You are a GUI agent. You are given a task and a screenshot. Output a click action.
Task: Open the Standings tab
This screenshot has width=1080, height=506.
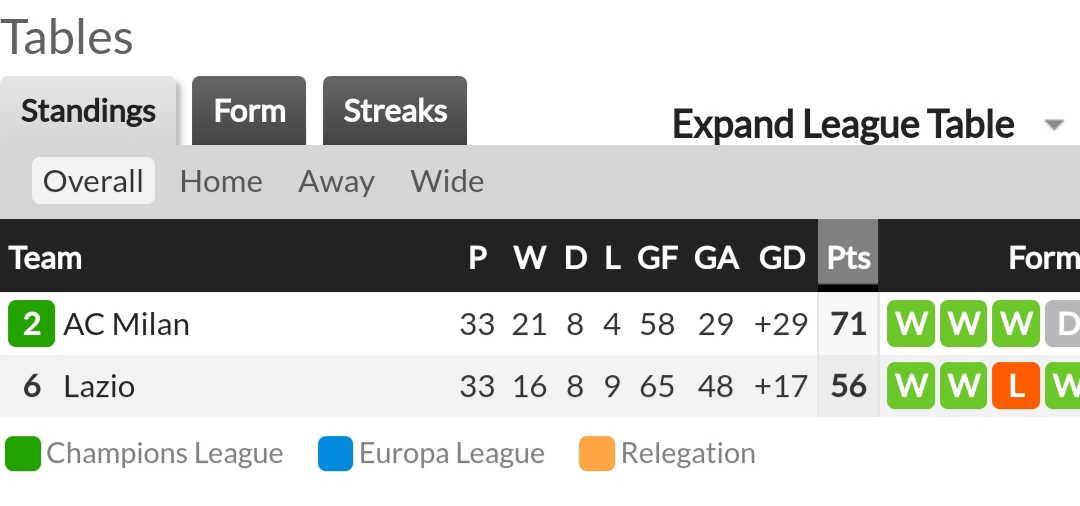pos(88,111)
